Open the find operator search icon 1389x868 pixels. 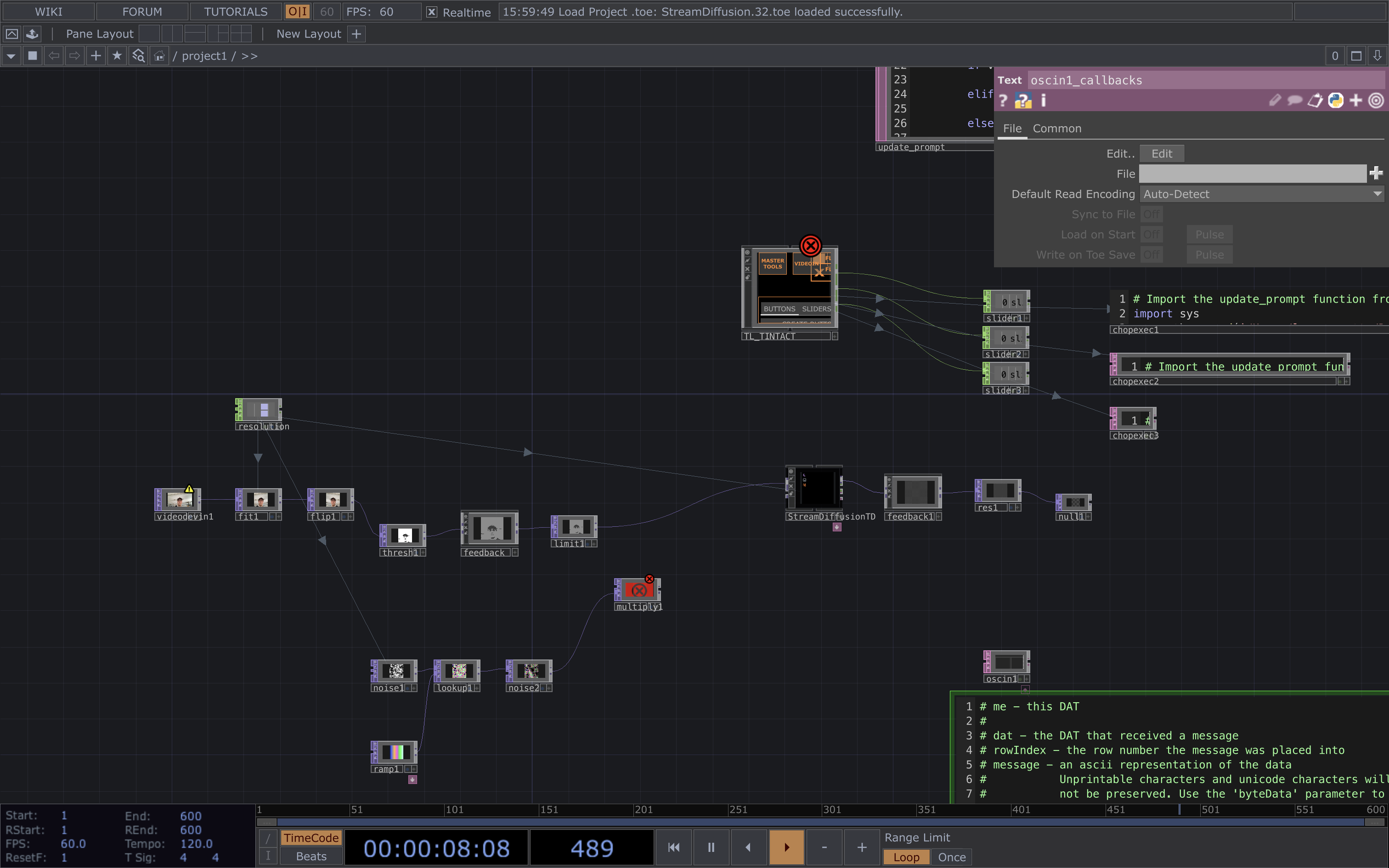click(138, 56)
